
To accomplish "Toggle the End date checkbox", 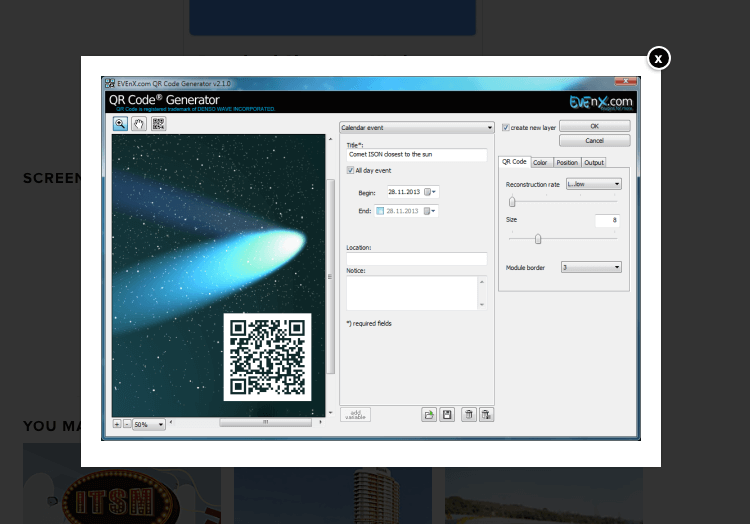I will [380, 211].
